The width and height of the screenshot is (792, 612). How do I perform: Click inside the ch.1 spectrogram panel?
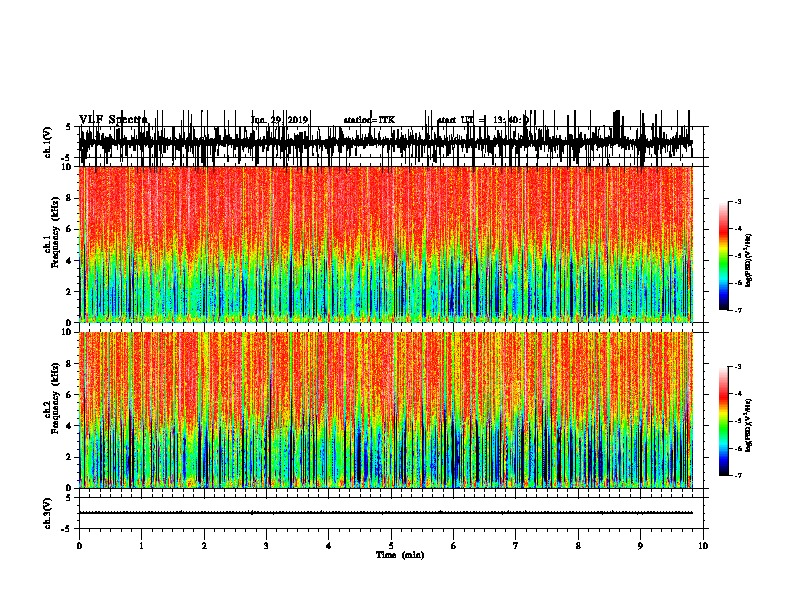[x=385, y=244]
